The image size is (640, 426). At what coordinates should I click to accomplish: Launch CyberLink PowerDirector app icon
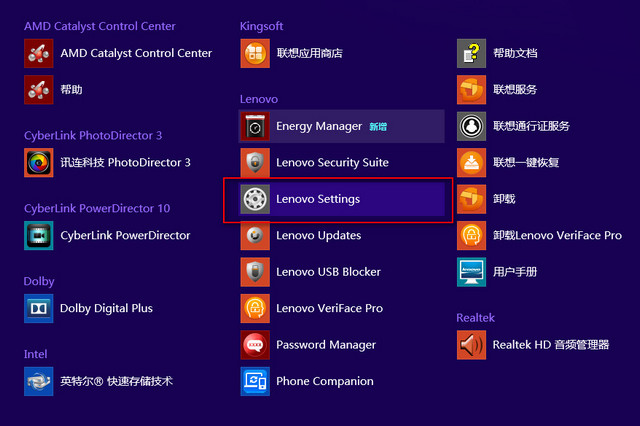click(39, 235)
